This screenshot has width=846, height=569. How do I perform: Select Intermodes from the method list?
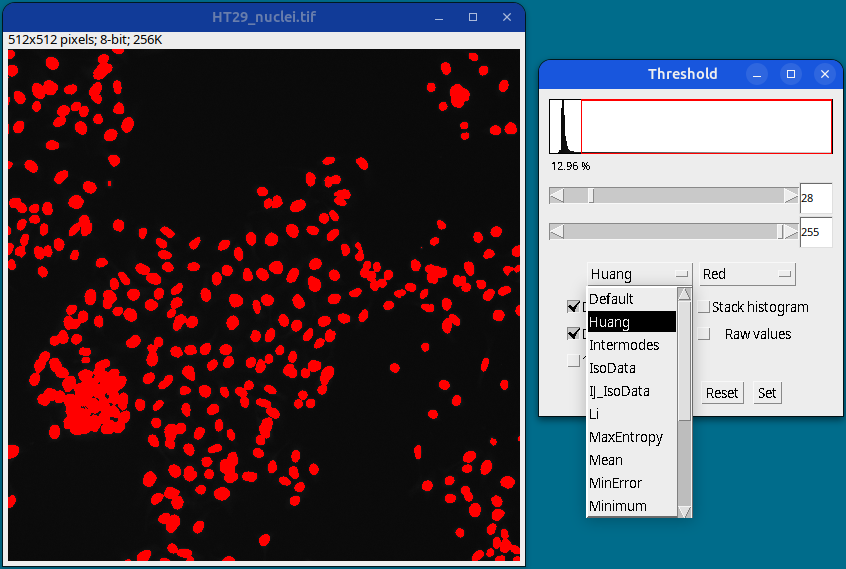point(624,345)
